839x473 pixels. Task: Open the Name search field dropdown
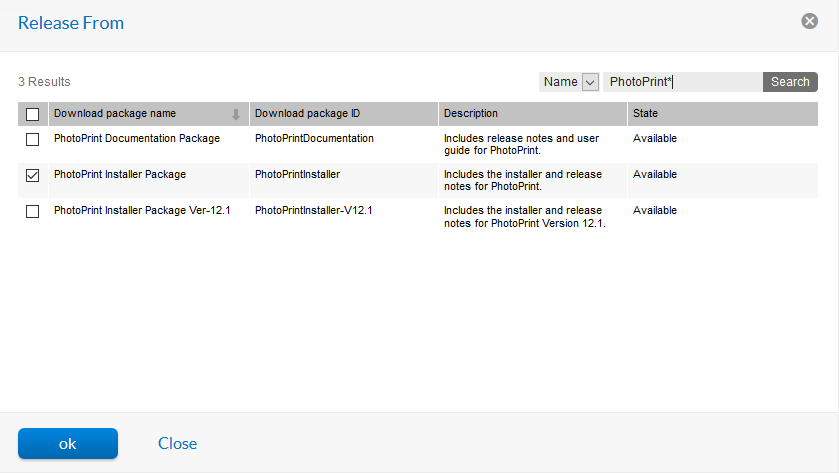[589, 82]
